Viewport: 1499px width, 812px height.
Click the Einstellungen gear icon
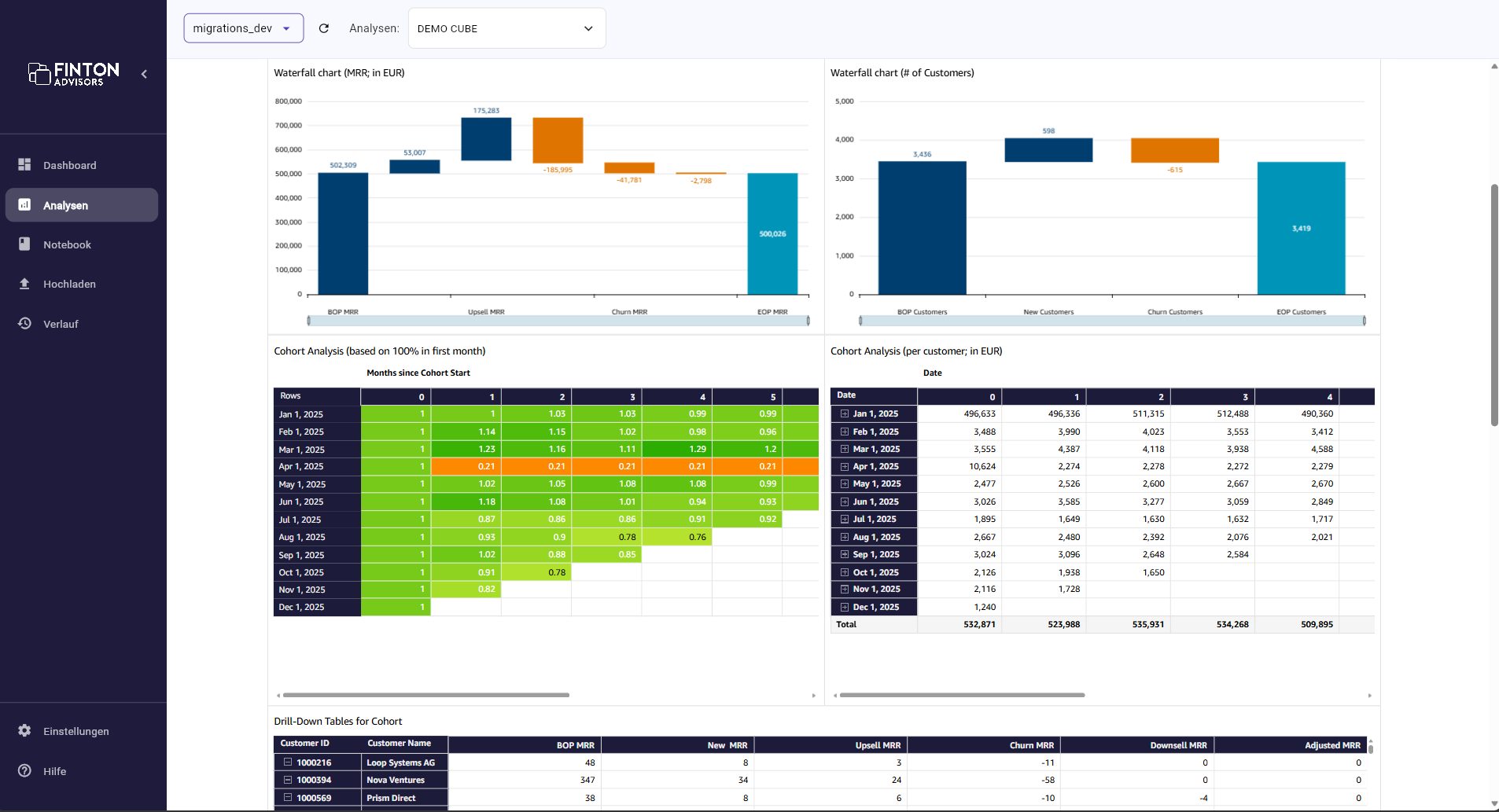coord(24,730)
